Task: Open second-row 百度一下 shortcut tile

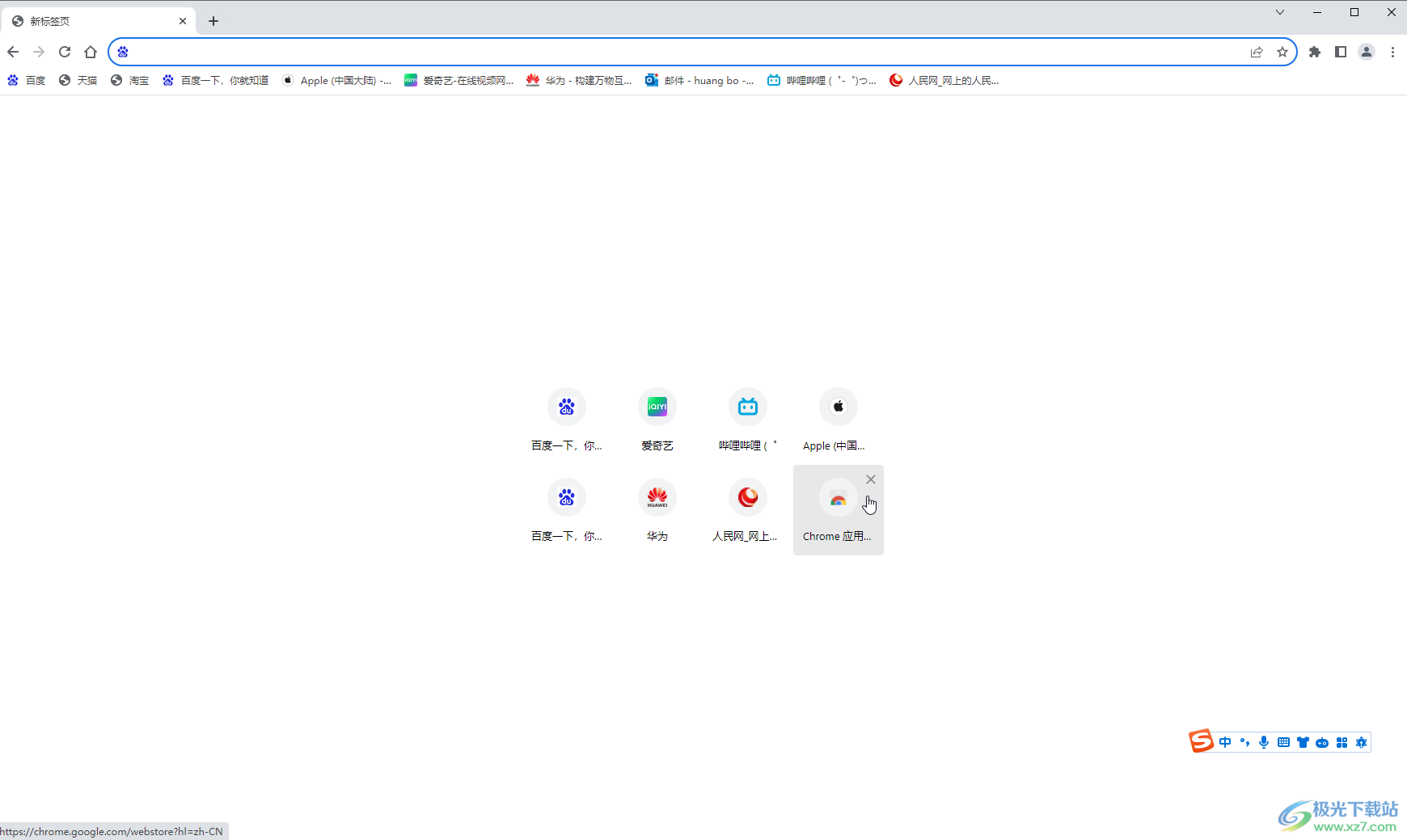Action: [x=567, y=510]
